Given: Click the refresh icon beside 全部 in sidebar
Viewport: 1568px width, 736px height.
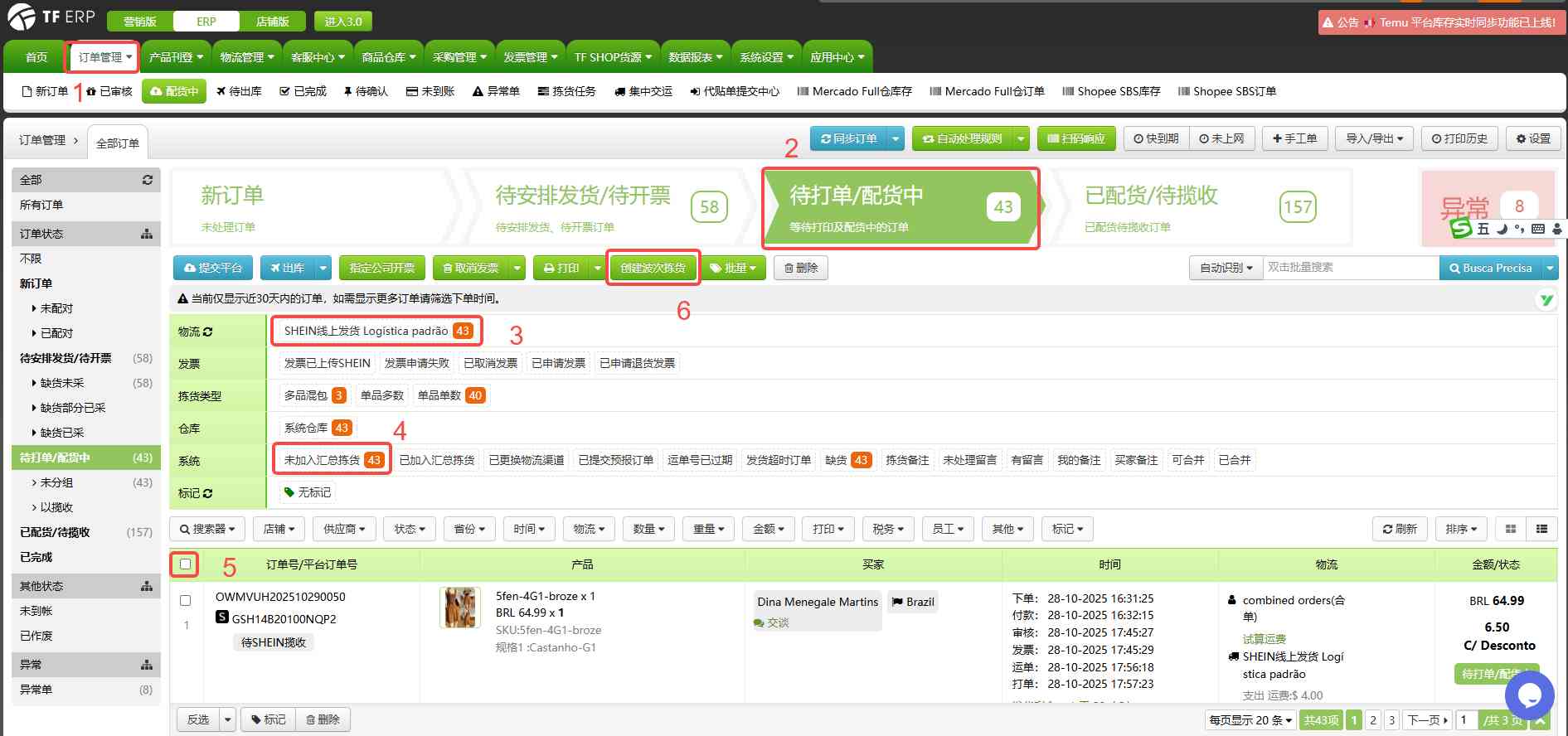Looking at the screenshot, I should [148, 180].
